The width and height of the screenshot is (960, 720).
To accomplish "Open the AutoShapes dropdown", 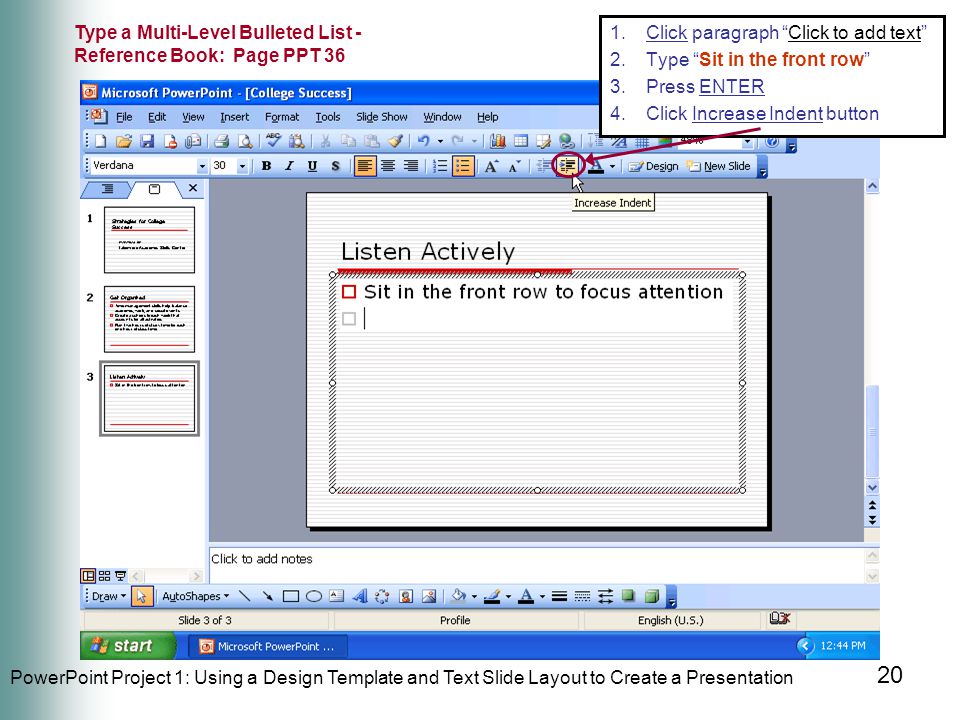I will [195, 596].
